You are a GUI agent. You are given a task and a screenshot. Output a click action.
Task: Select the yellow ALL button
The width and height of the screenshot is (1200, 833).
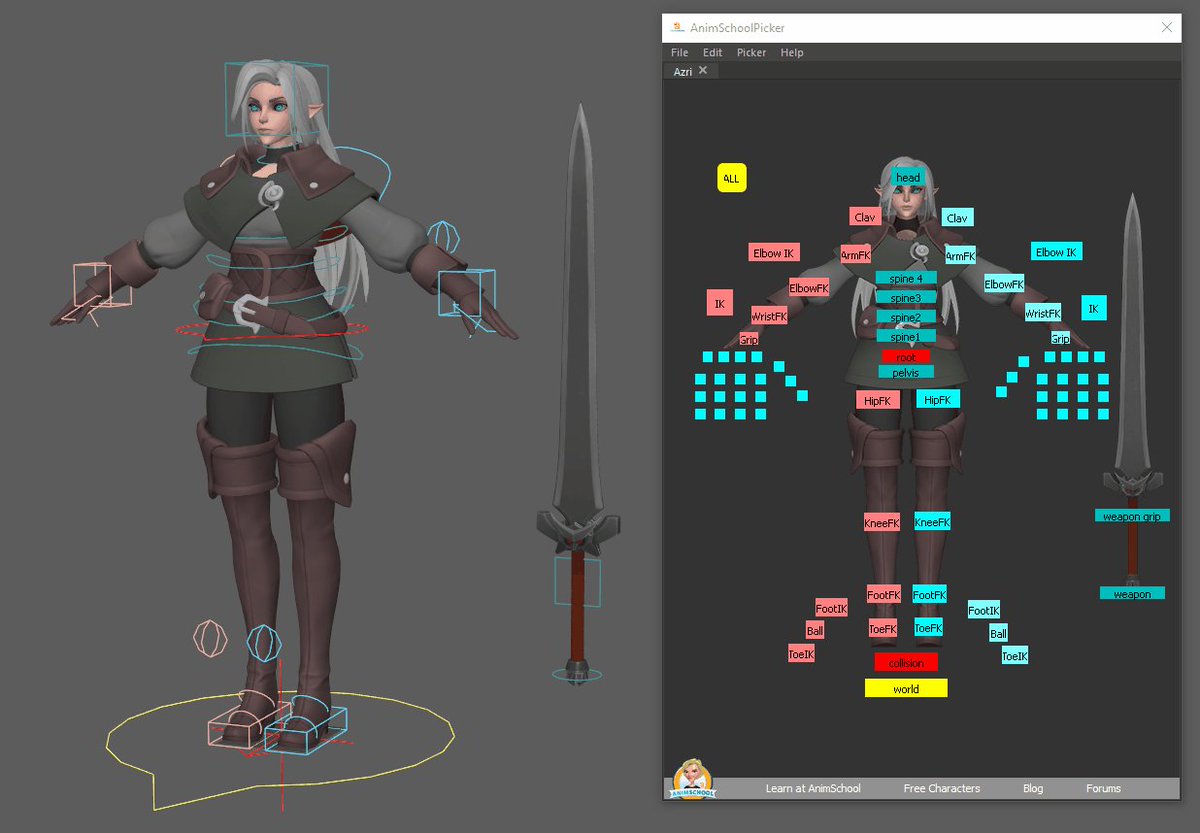(x=731, y=178)
